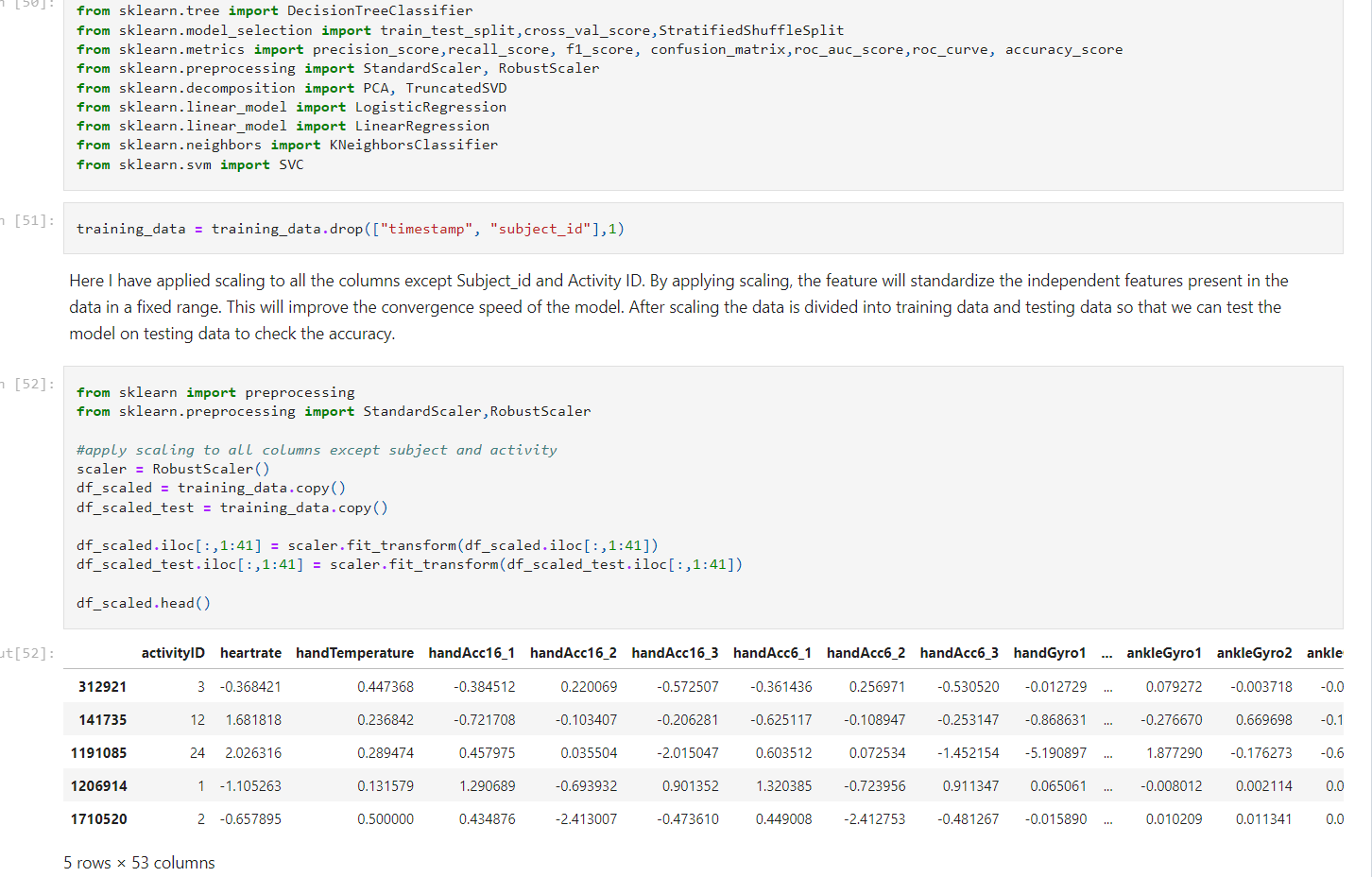
Task: Click the df_scaled.head() line of code
Action: click(x=142, y=603)
